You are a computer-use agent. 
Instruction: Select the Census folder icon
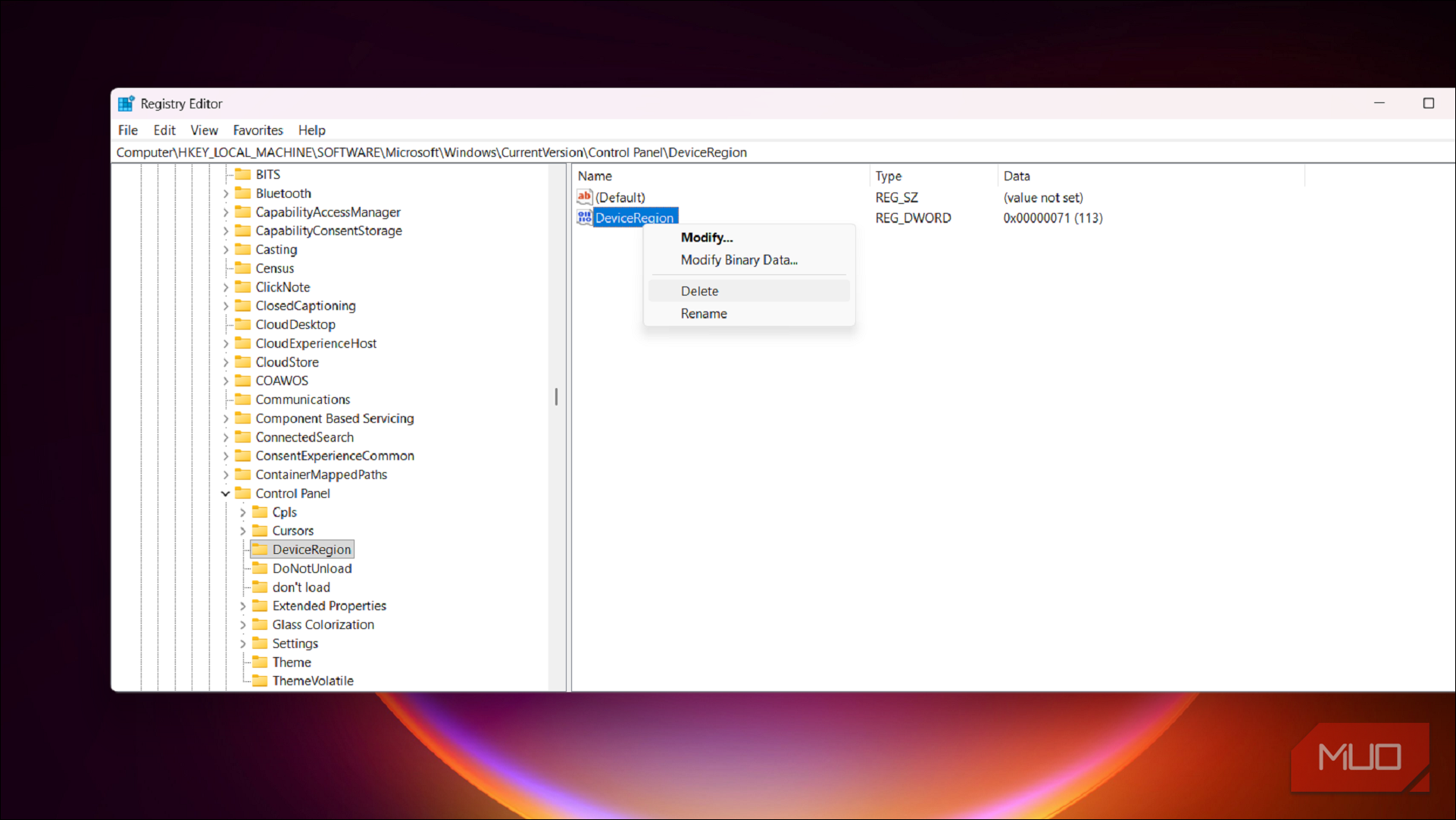point(242,268)
